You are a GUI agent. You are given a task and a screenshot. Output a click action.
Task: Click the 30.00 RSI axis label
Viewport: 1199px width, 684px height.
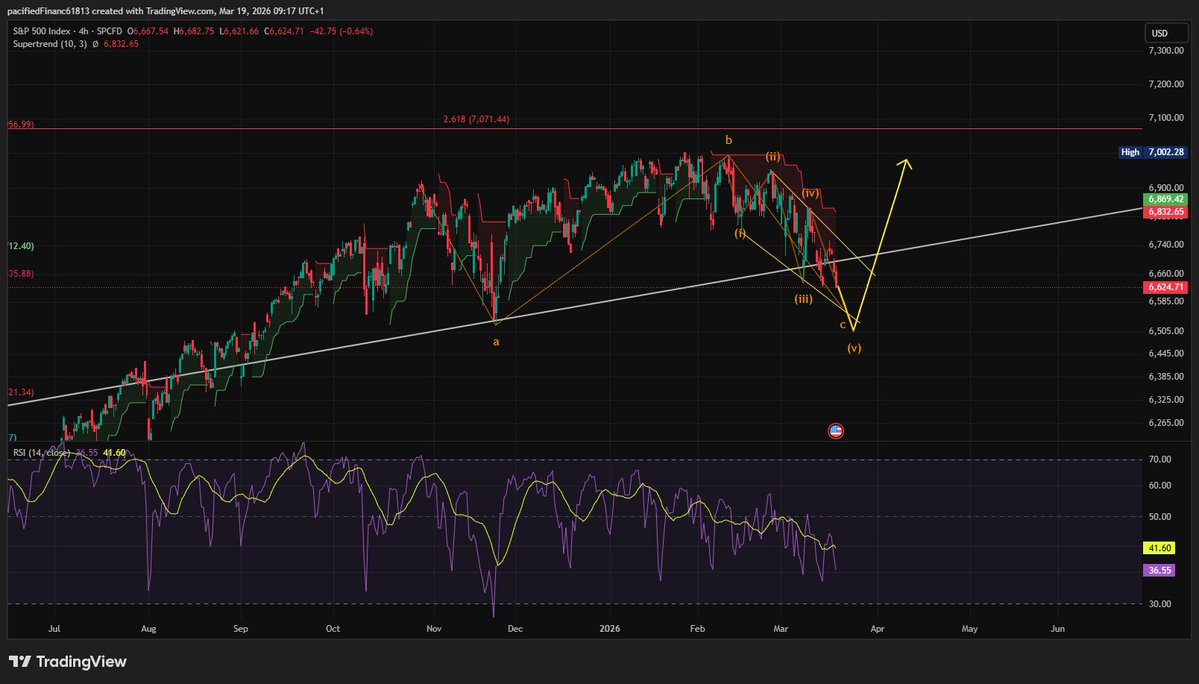(x=1160, y=604)
